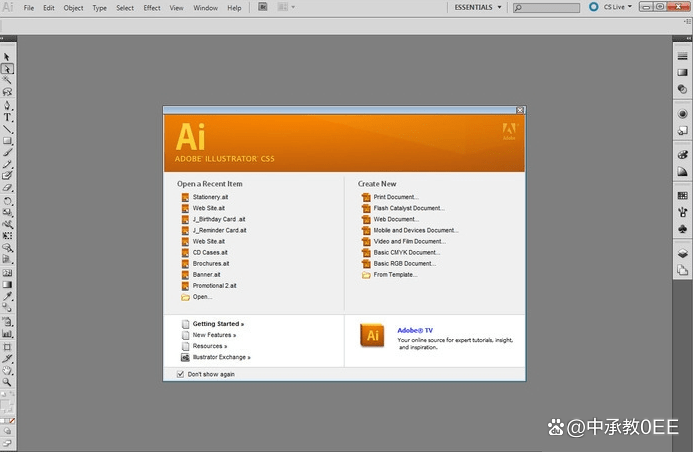Viewport: 693px width, 452px height.
Task: Open the Effect menu
Action: (x=152, y=8)
